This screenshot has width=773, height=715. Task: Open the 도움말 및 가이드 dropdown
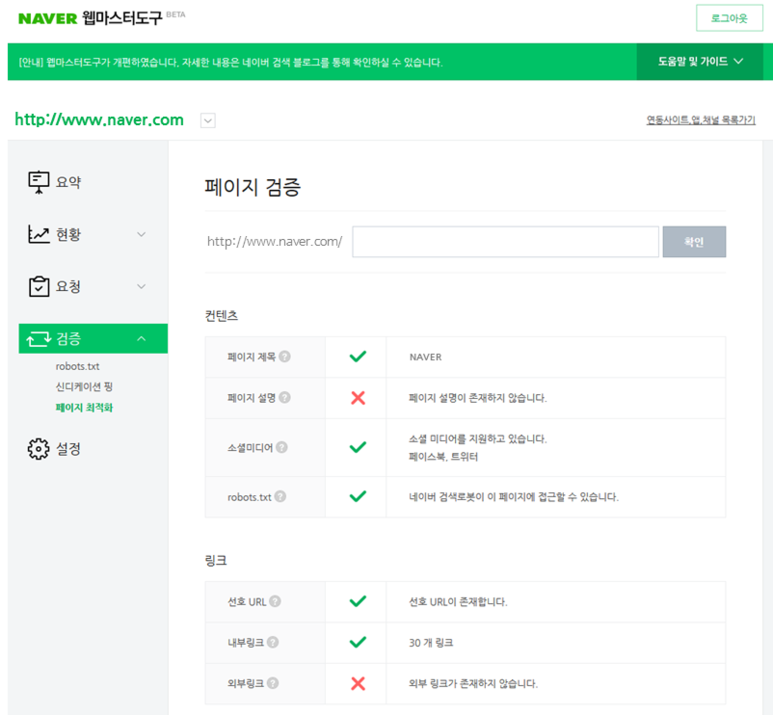701,62
